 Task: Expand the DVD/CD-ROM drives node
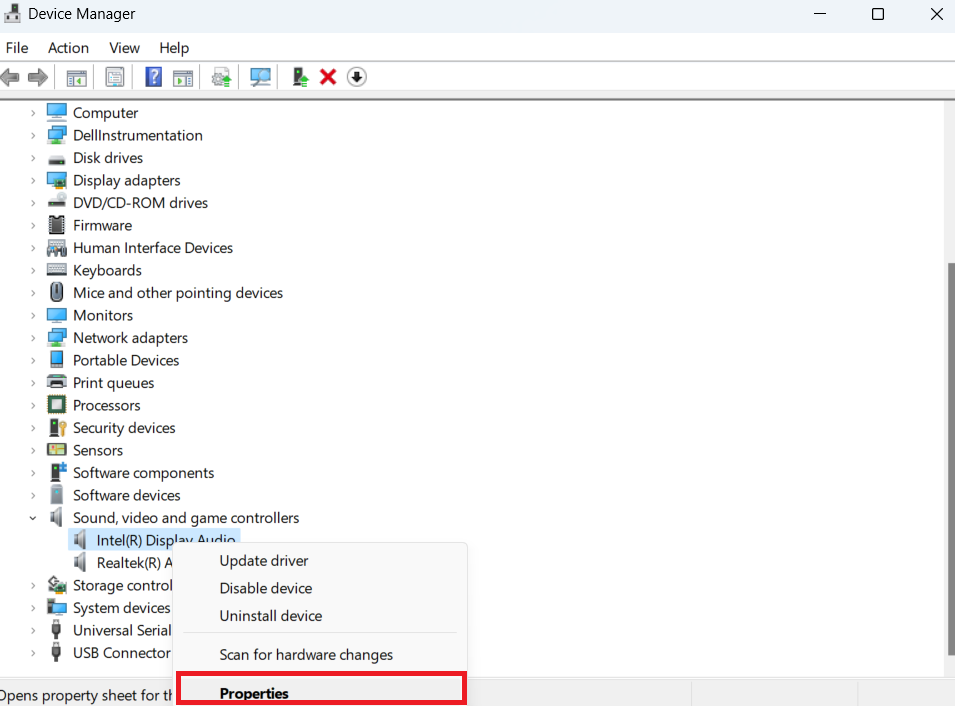coord(33,203)
